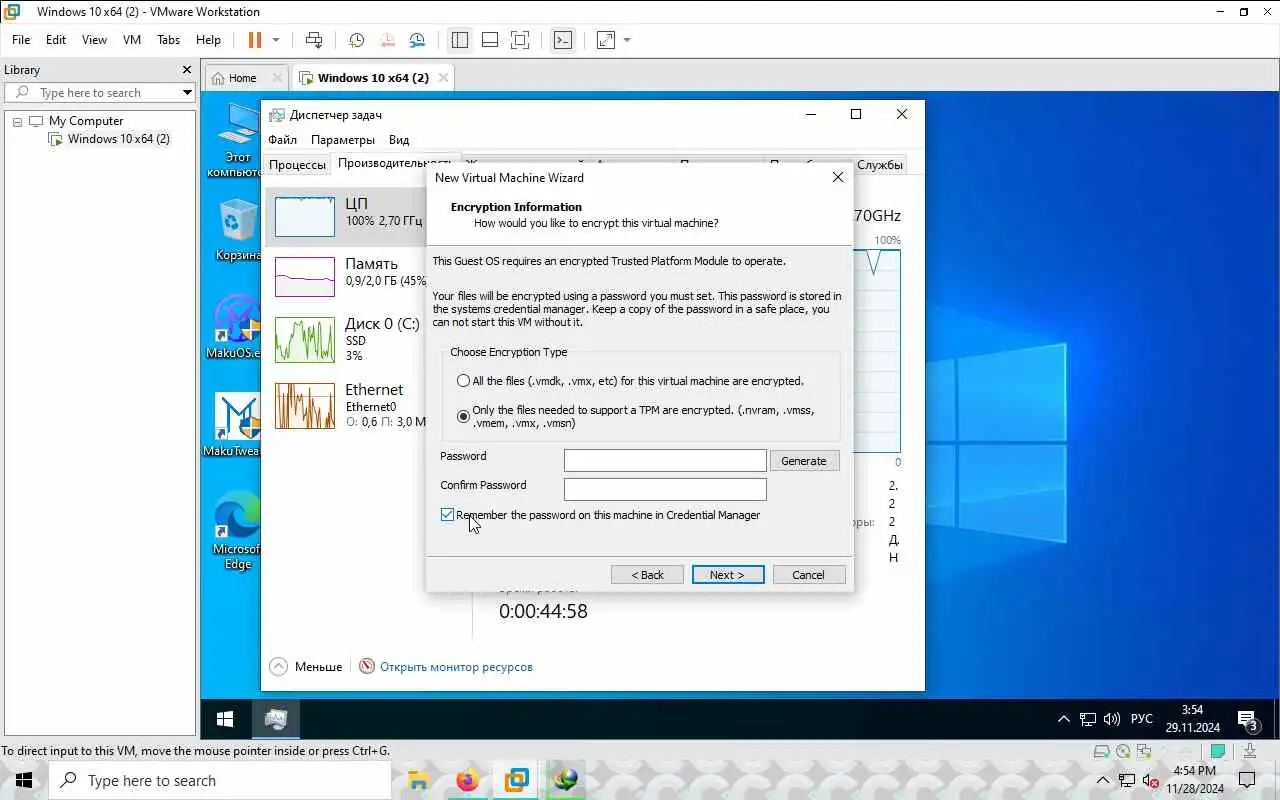Toggle the library sidebar view icon
The image size is (1280, 800).
pos(460,40)
